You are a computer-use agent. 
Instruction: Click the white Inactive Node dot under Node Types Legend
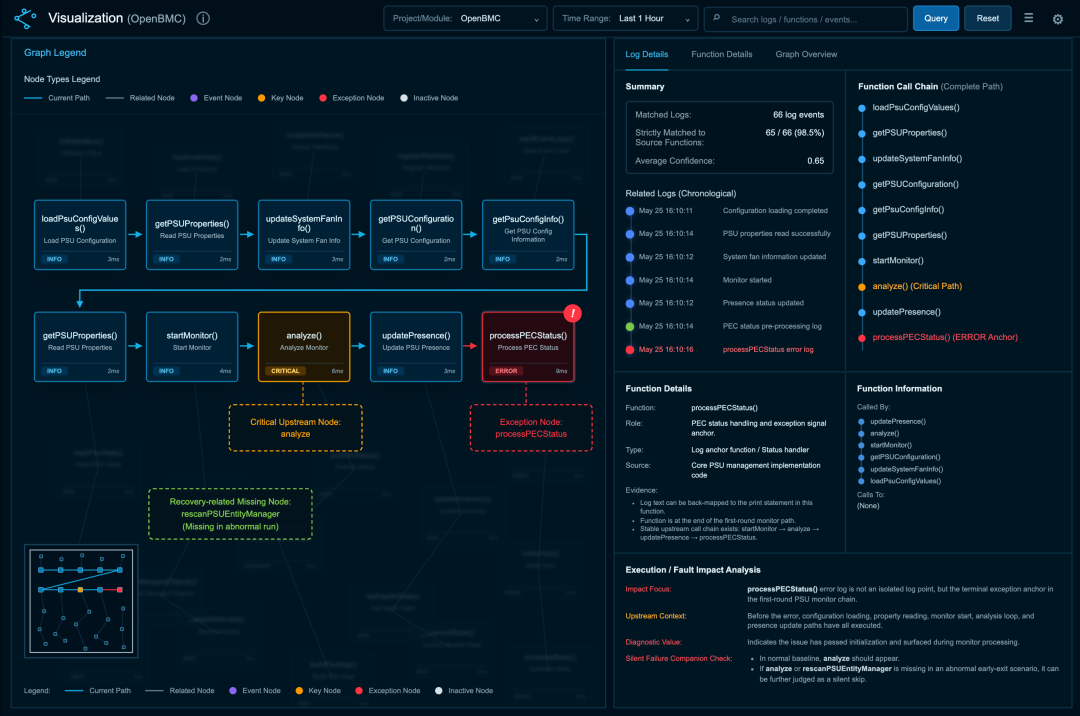point(404,98)
